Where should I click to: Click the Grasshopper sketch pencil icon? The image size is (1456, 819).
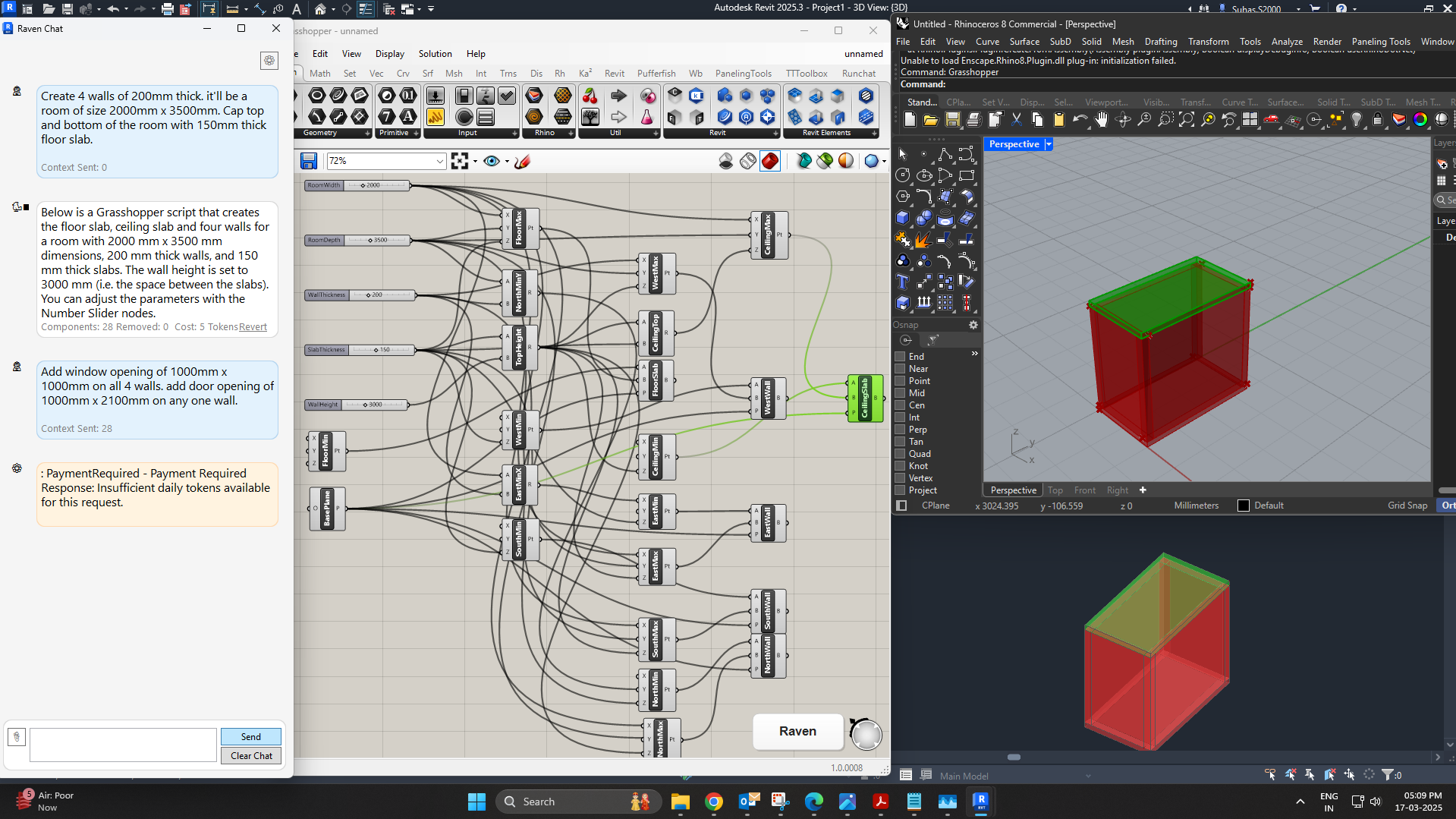(522, 161)
